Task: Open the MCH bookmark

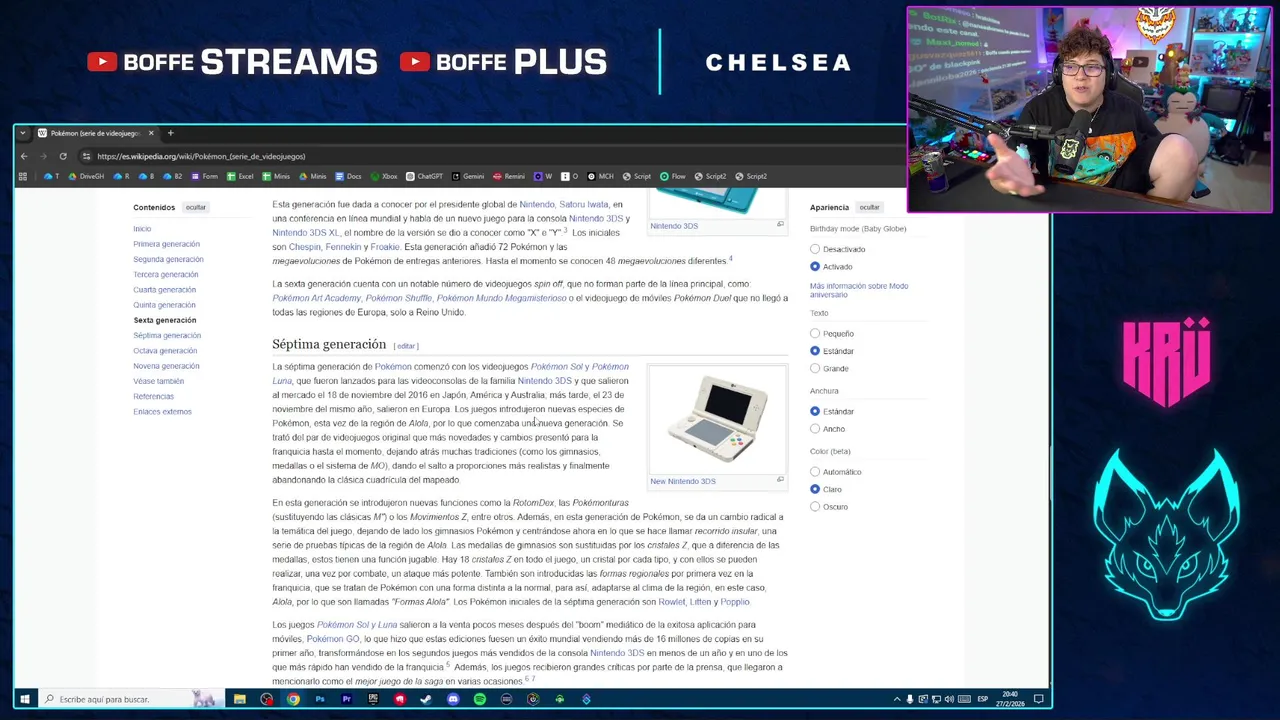Action: coord(601,176)
